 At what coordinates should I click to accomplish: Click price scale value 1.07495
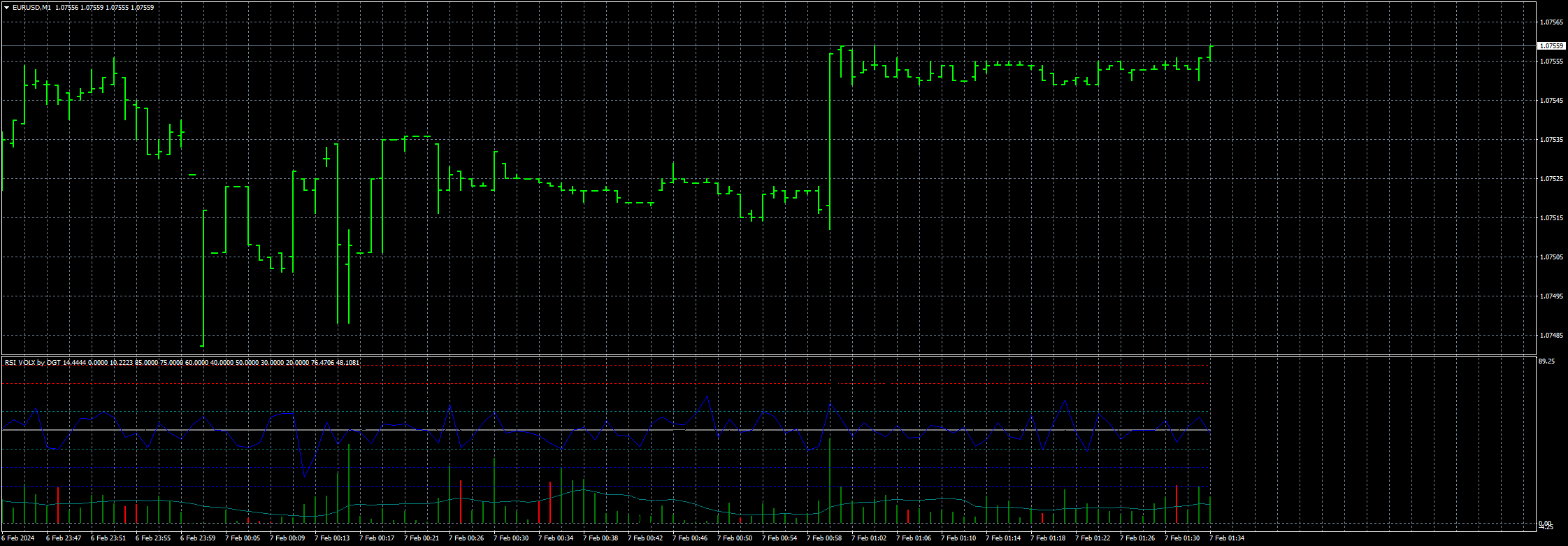[1551, 296]
